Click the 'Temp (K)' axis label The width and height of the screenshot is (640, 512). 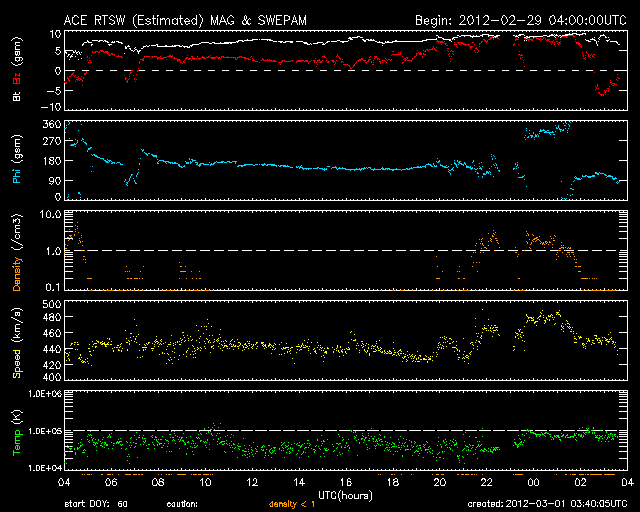[x=17, y=433]
